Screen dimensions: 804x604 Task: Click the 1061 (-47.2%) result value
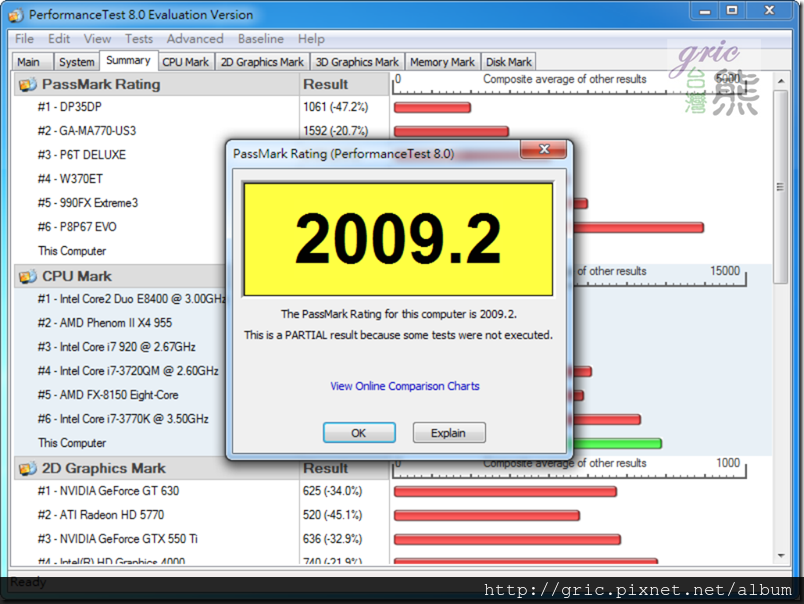tap(335, 107)
